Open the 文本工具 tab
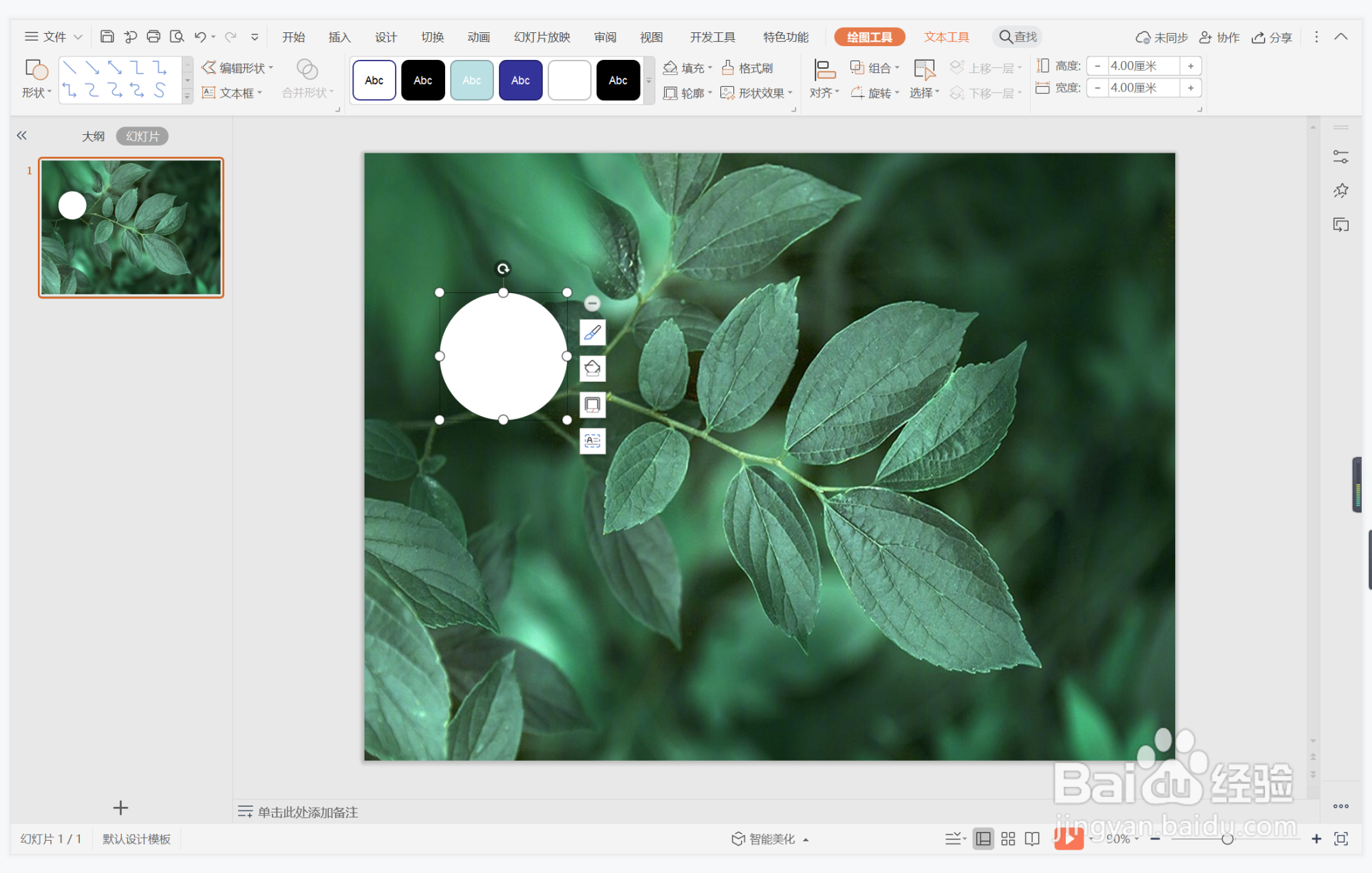Screen dimensions: 1372x873 (x=946, y=37)
